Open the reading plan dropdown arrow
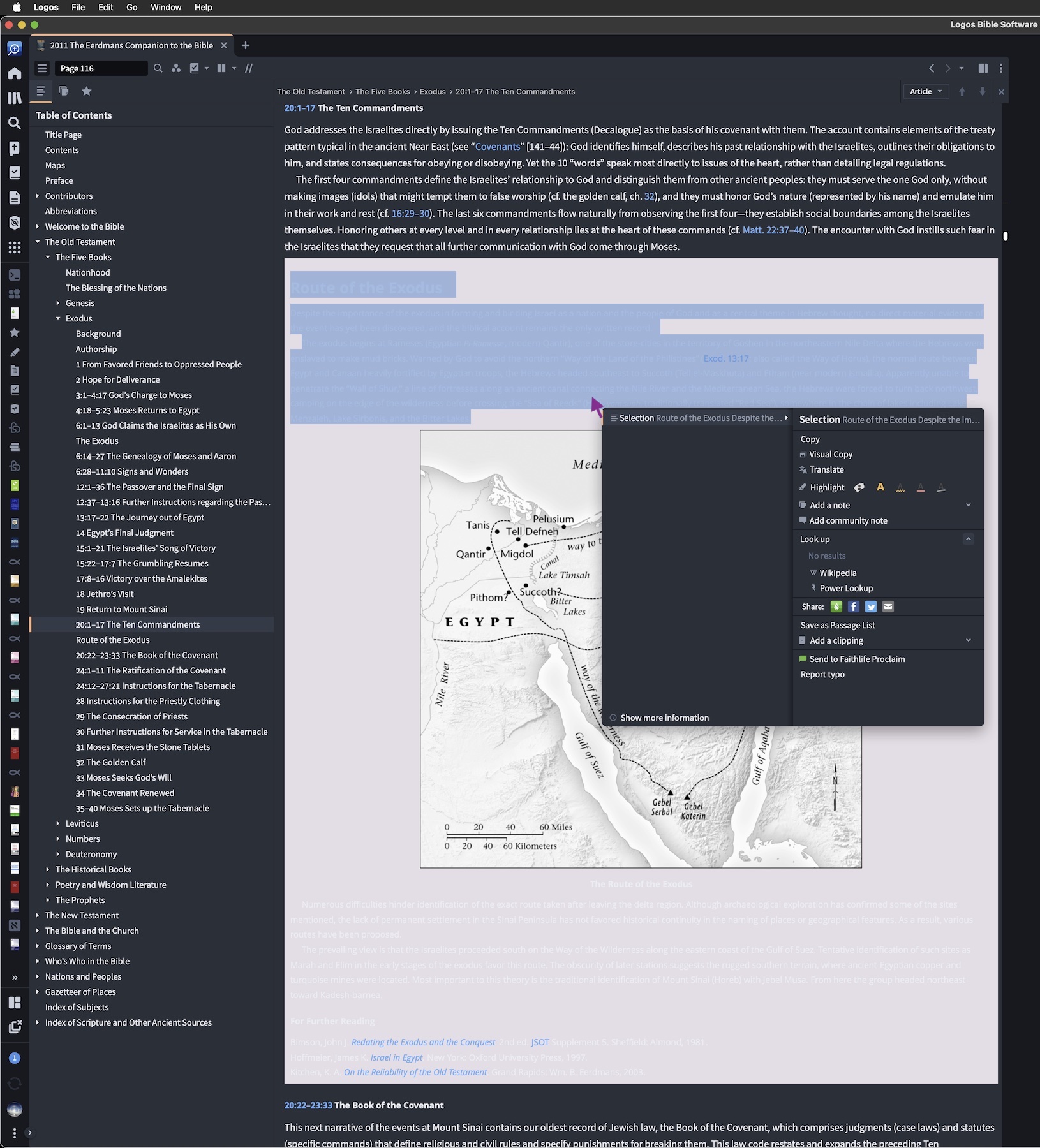This screenshot has height=1148, width=1040. click(207, 68)
